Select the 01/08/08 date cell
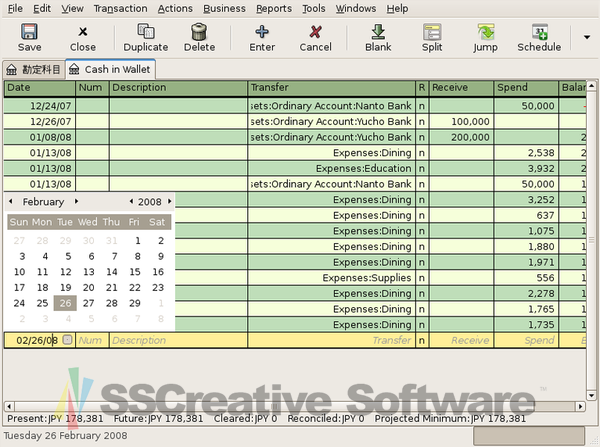The image size is (600, 447). coord(39,137)
